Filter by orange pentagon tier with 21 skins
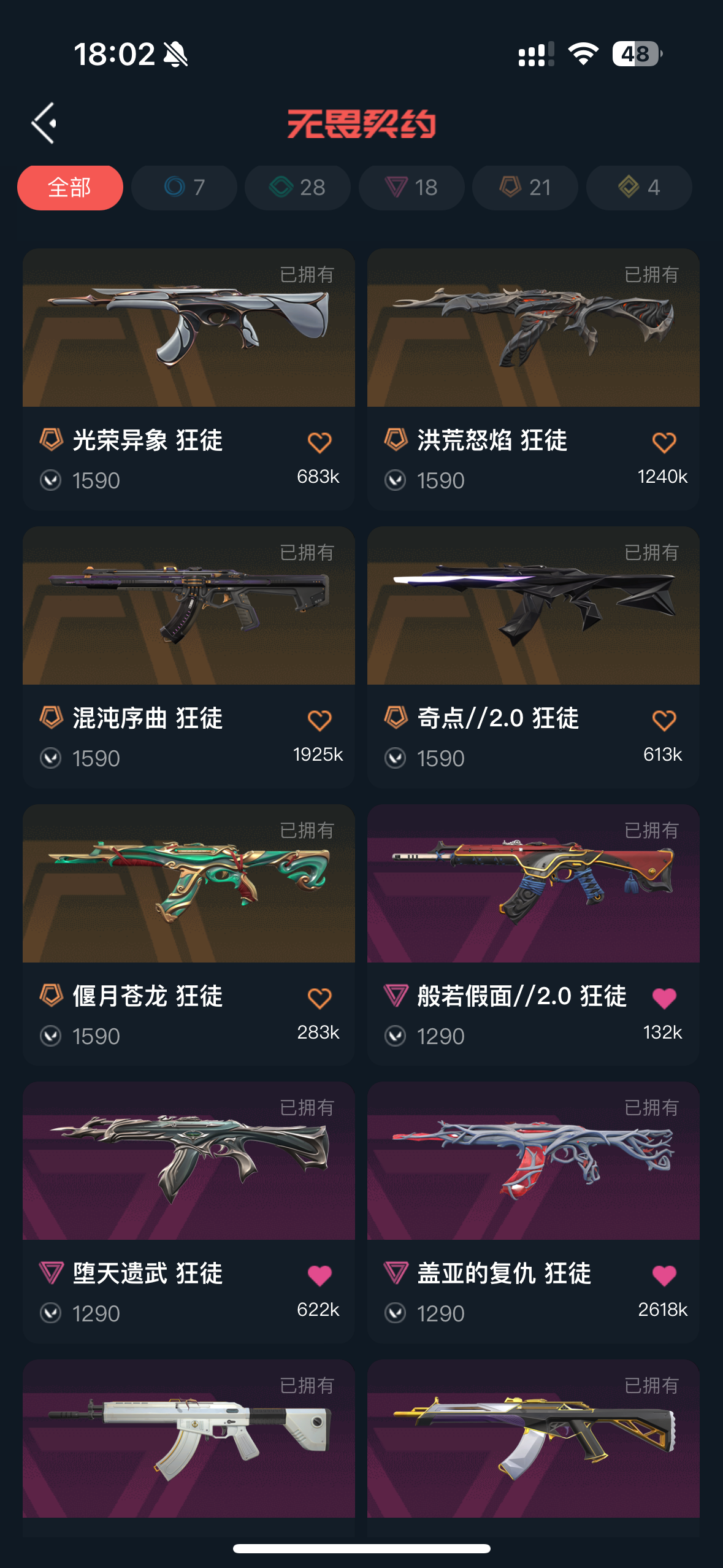Viewport: 723px width, 1568px height. [525, 188]
